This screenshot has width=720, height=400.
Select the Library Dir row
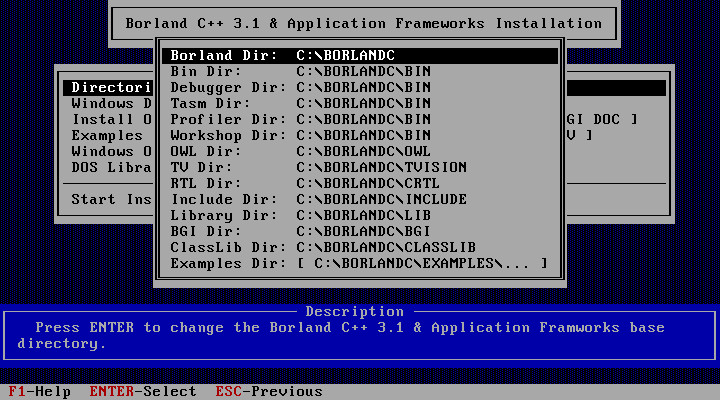[360, 216]
